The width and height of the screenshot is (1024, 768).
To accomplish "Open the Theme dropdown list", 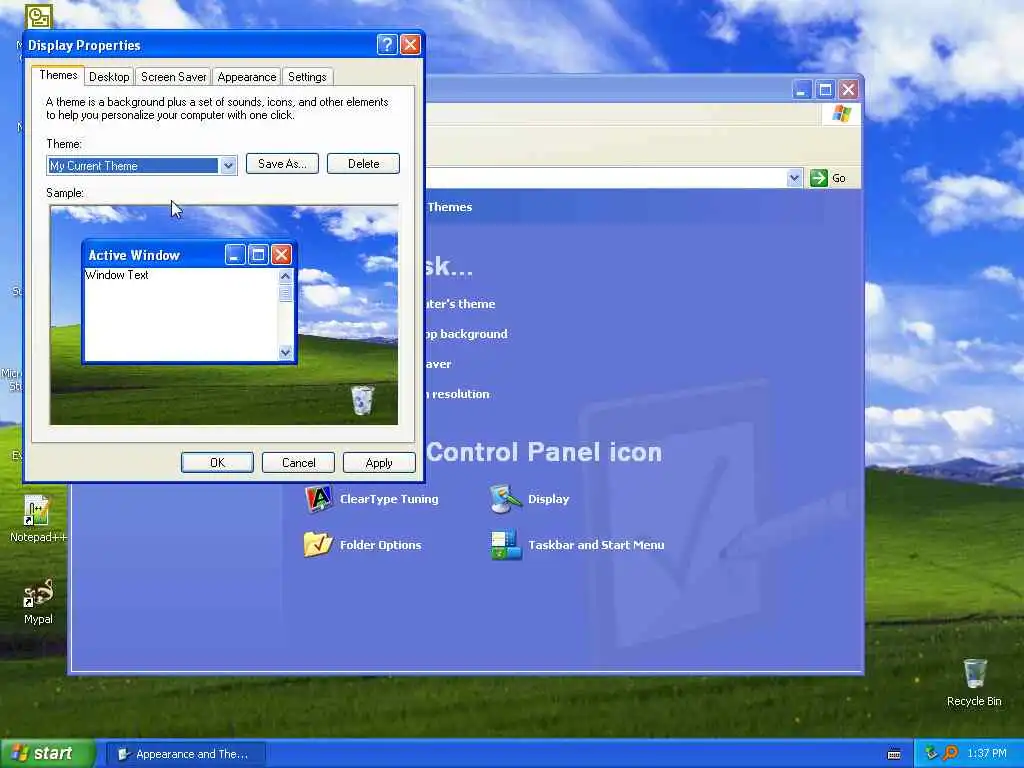I will click(228, 165).
